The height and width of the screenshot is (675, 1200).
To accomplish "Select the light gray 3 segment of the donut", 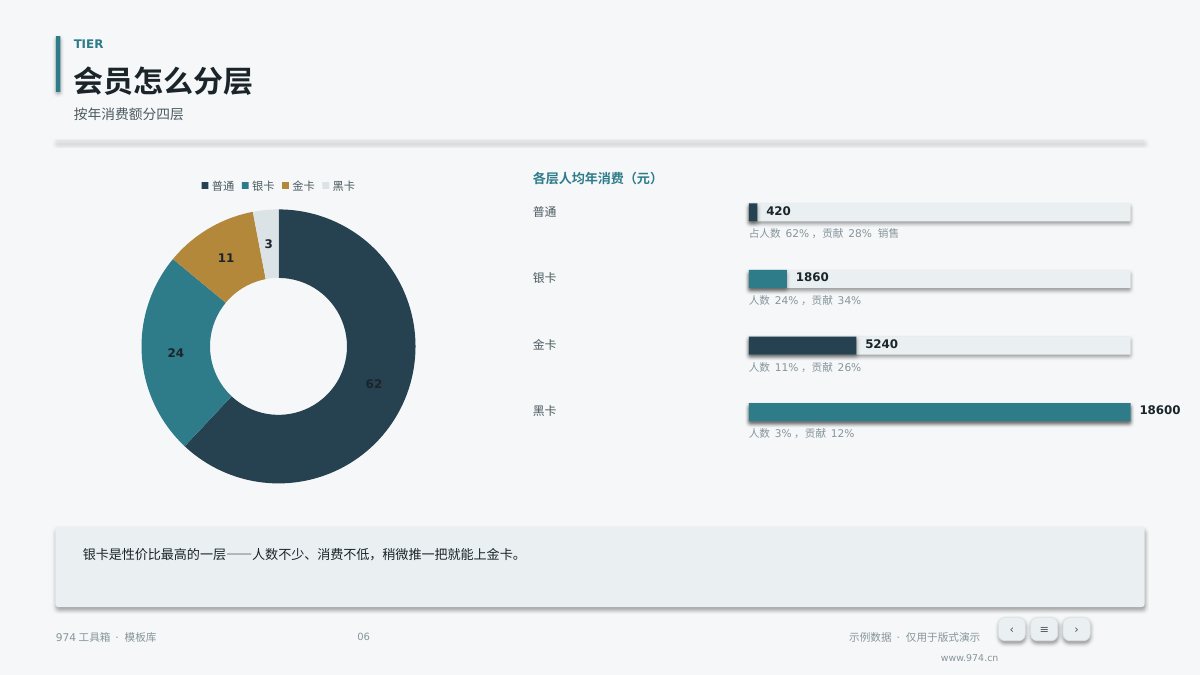I will click(x=268, y=243).
